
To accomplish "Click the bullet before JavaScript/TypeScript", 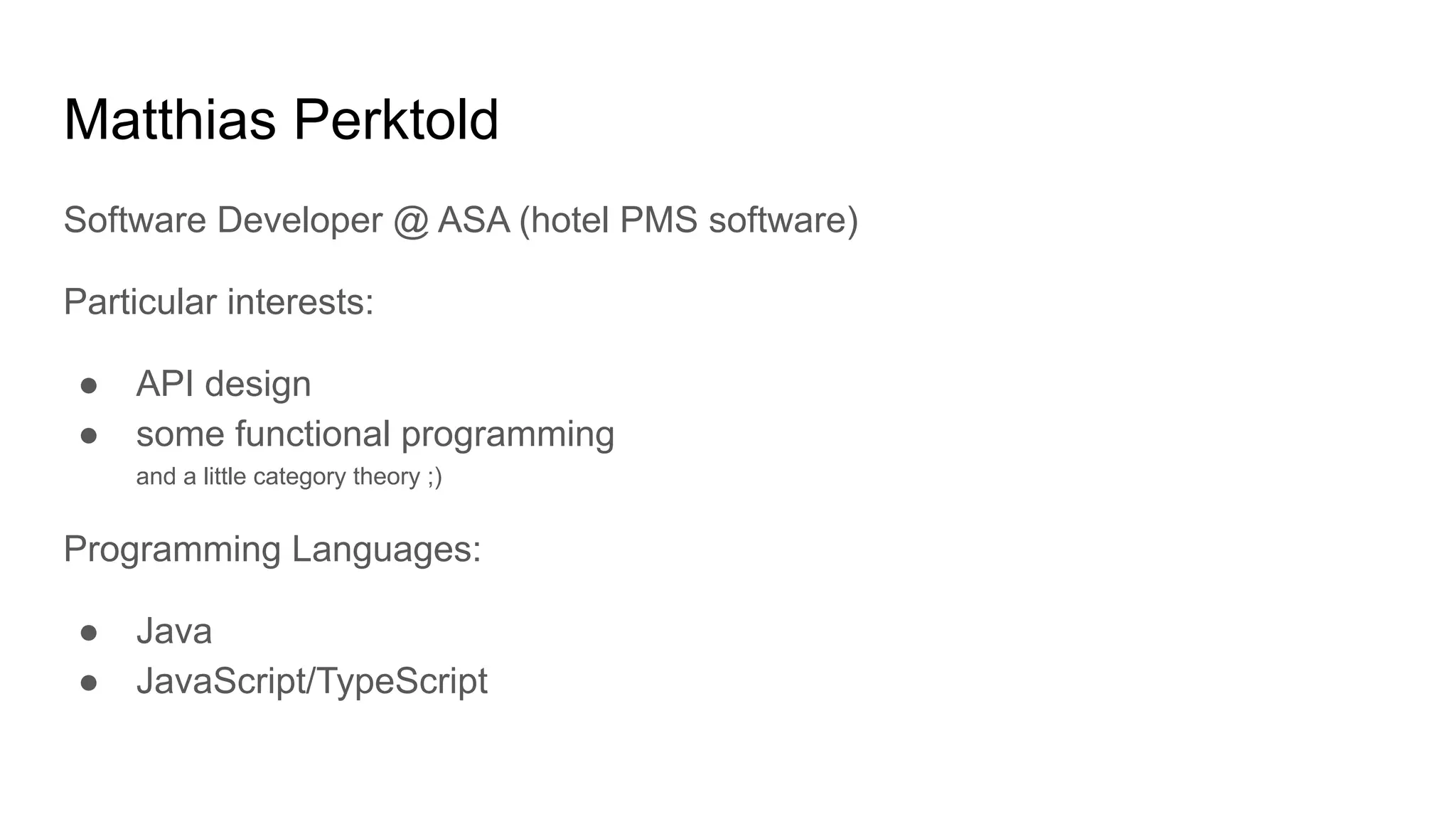I will [89, 682].
